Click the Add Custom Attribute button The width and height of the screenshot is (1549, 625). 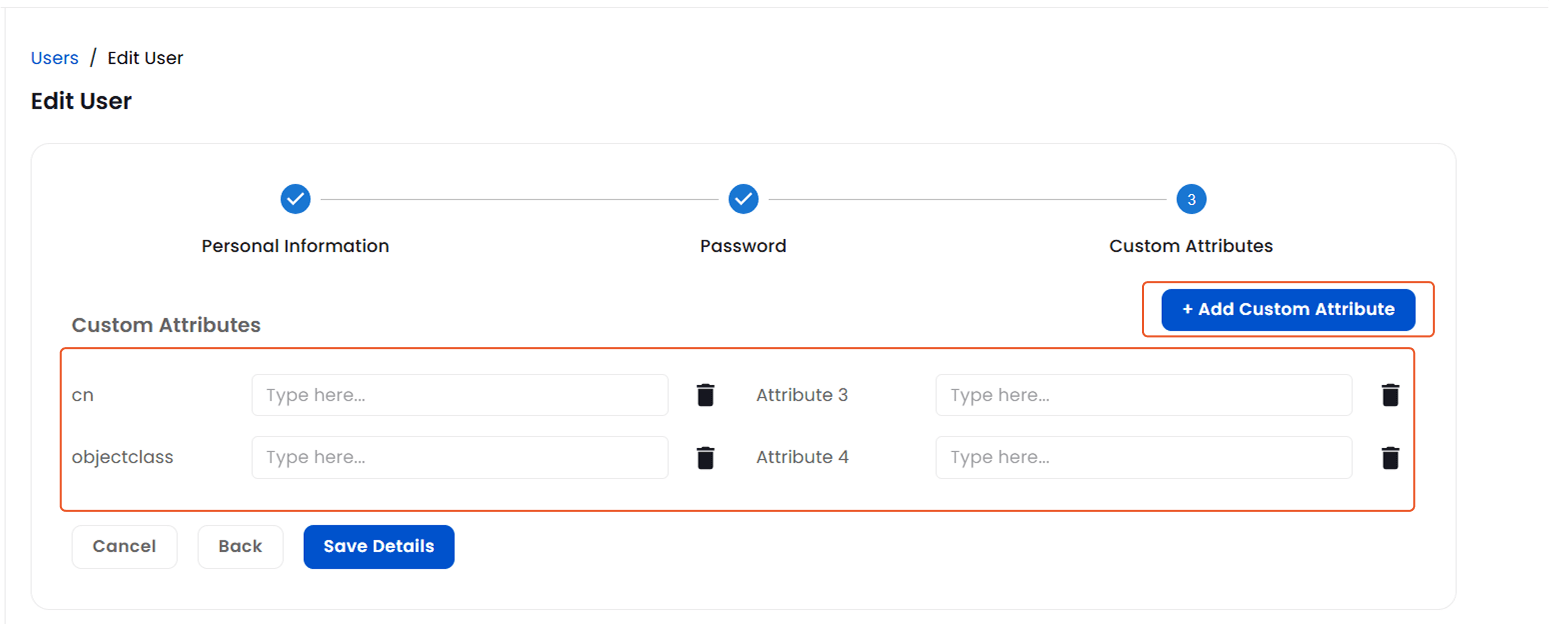click(1287, 309)
